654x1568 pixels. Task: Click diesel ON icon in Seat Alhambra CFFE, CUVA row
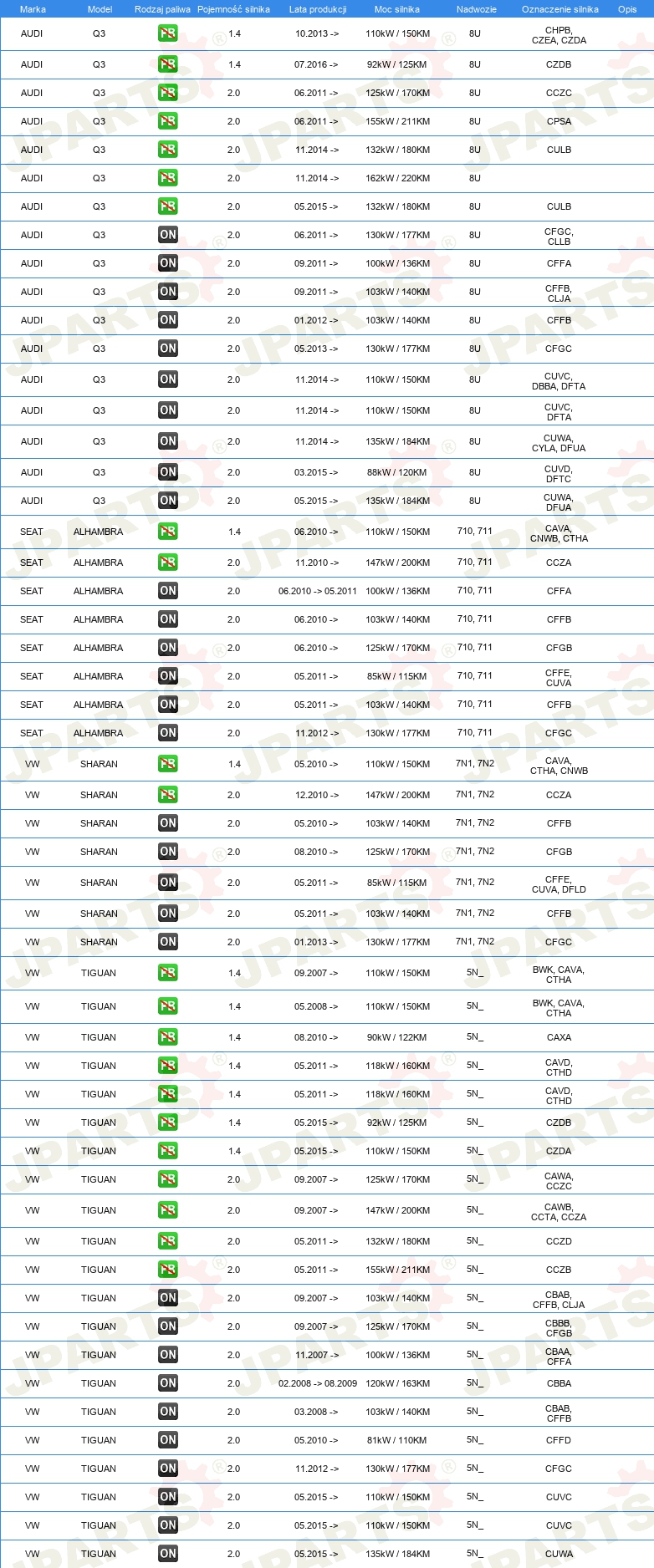pyautogui.click(x=168, y=676)
